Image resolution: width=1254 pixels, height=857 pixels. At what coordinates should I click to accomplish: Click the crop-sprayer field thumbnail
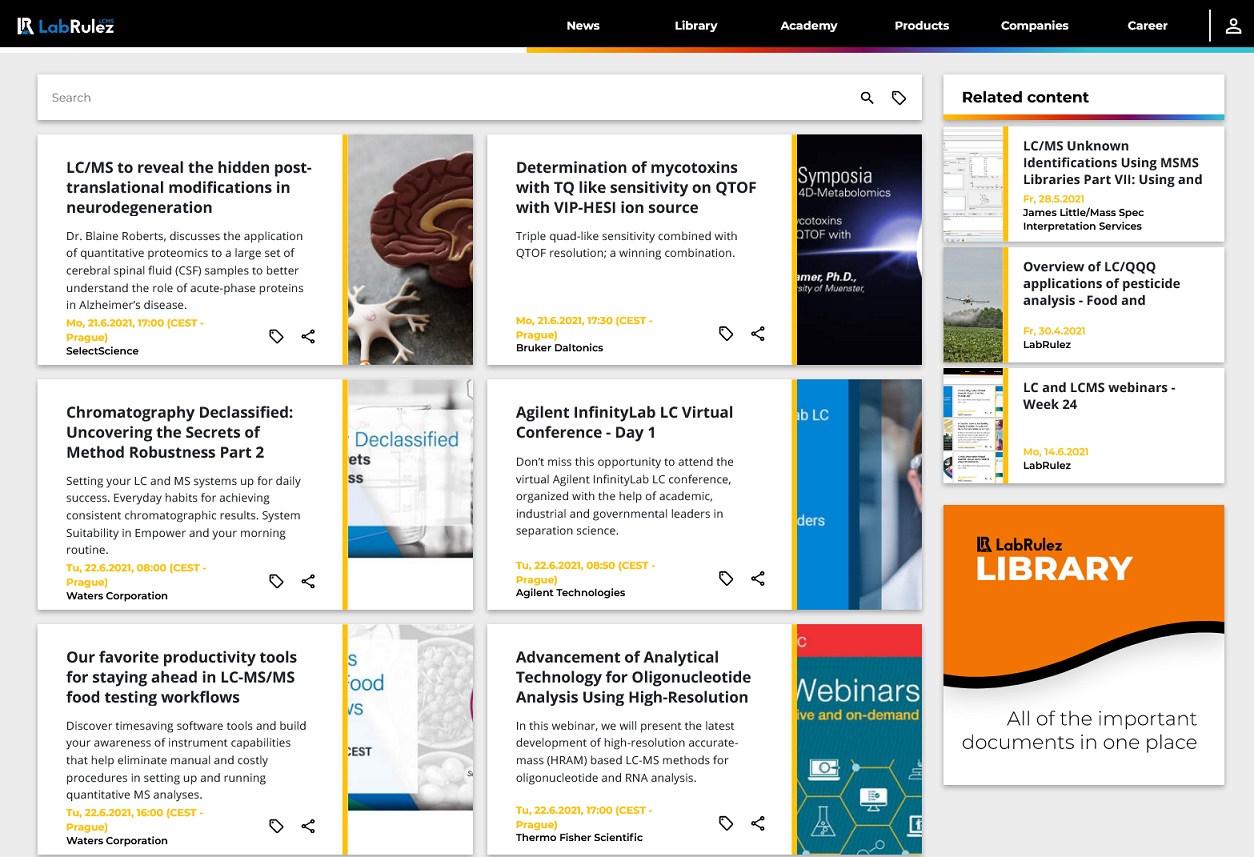click(973, 305)
